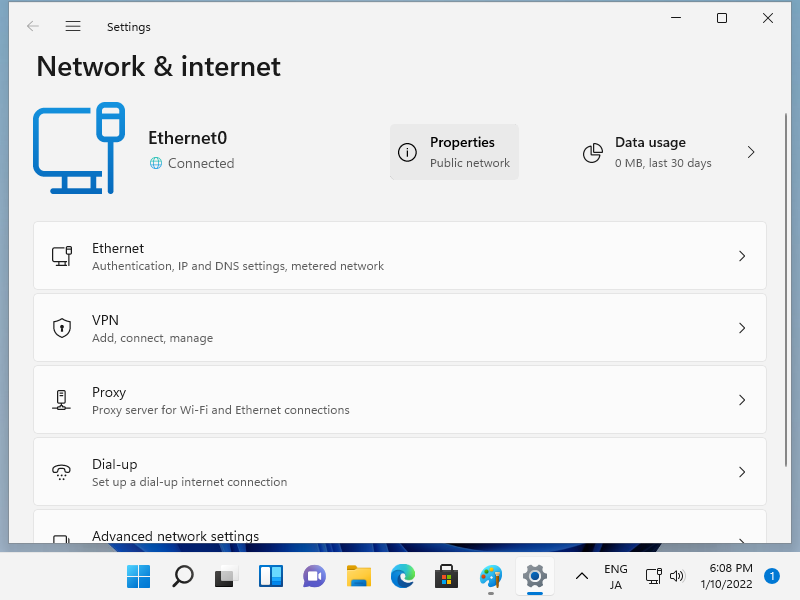
Task: Open Windows Start menu
Action: coord(138,576)
